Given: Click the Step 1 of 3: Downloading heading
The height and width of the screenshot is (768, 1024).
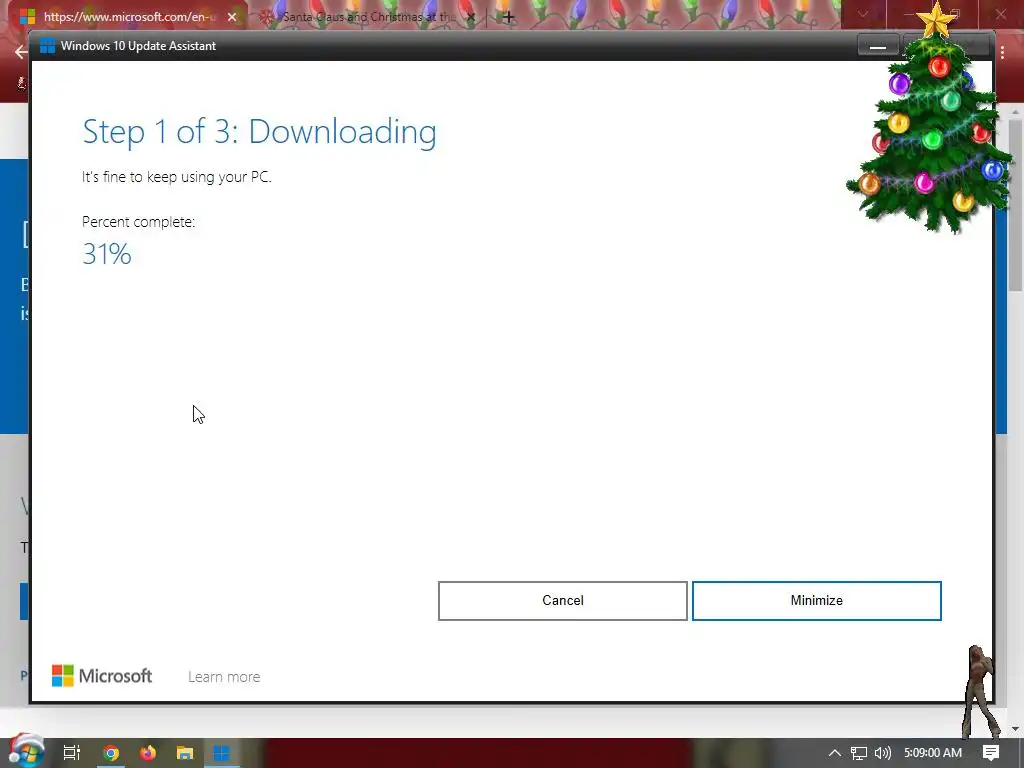Looking at the screenshot, I should [x=259, y=132].
